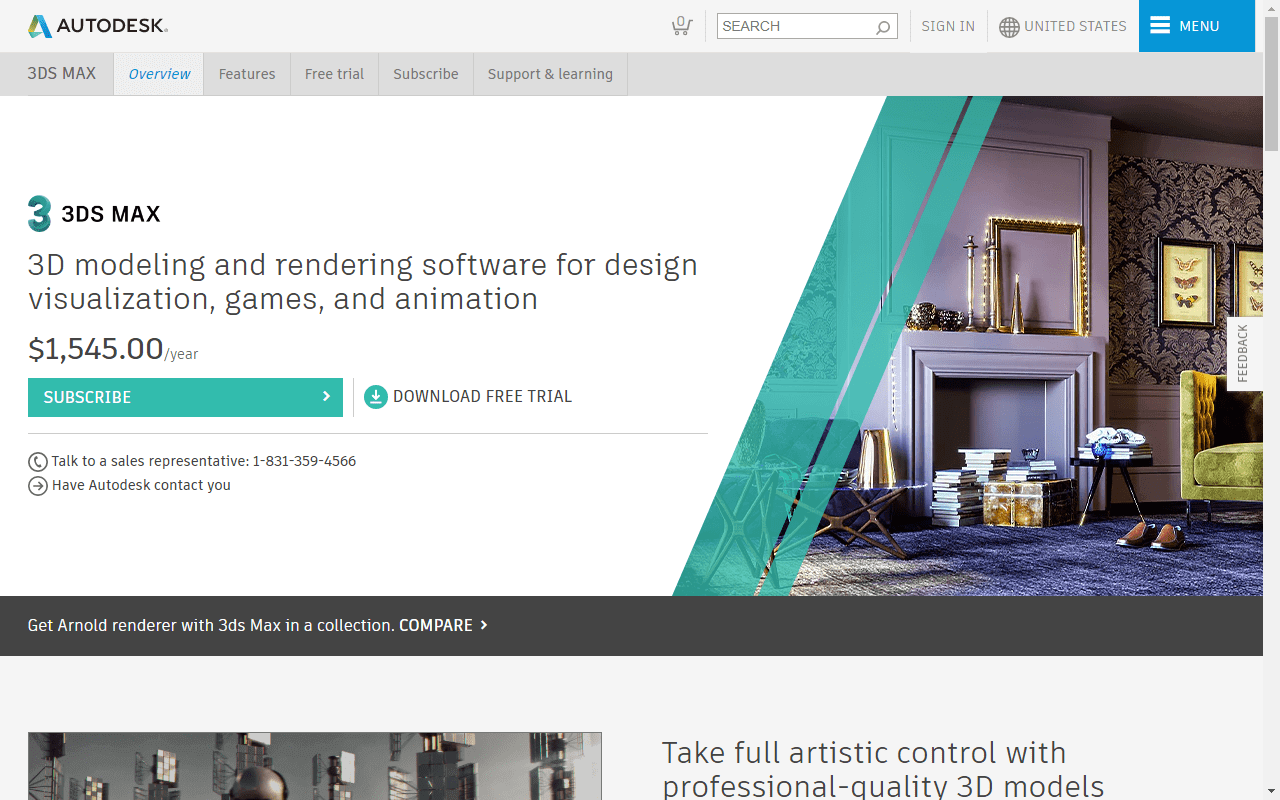Click the arrow icon by Have Autodesk contact you
The width and height of the screenshot is (1280, 800).
pos(38,486)
